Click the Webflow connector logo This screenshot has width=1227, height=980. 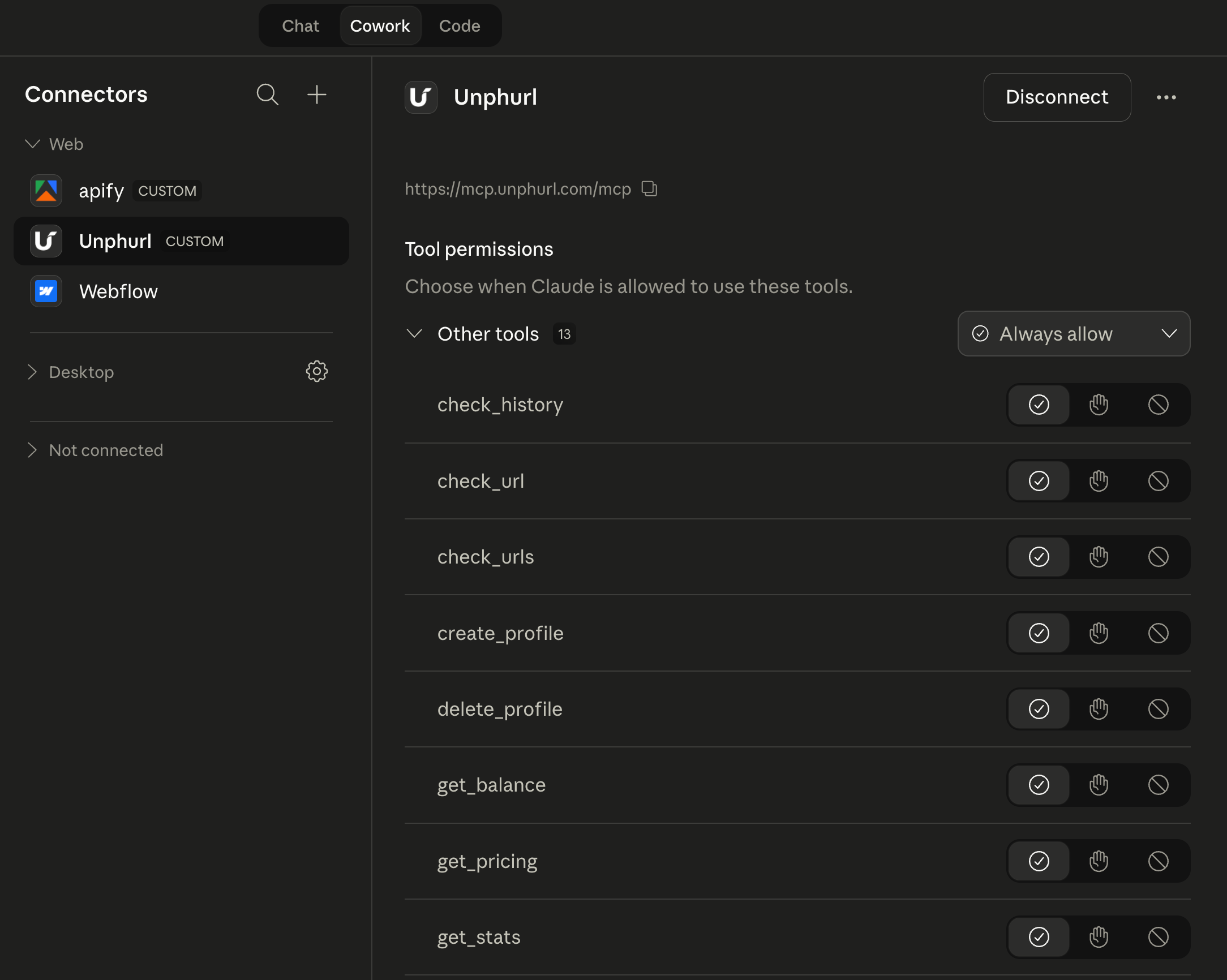coord(46,291)
